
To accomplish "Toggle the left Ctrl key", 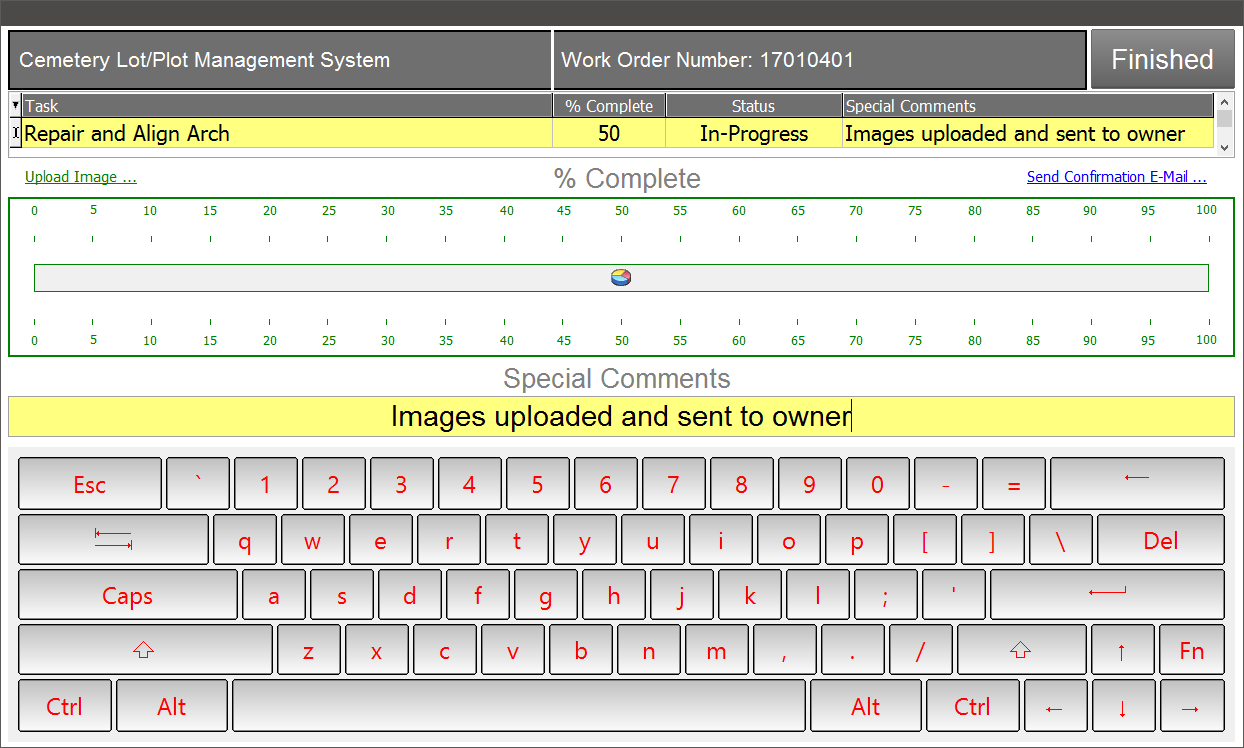I will 65,706.
